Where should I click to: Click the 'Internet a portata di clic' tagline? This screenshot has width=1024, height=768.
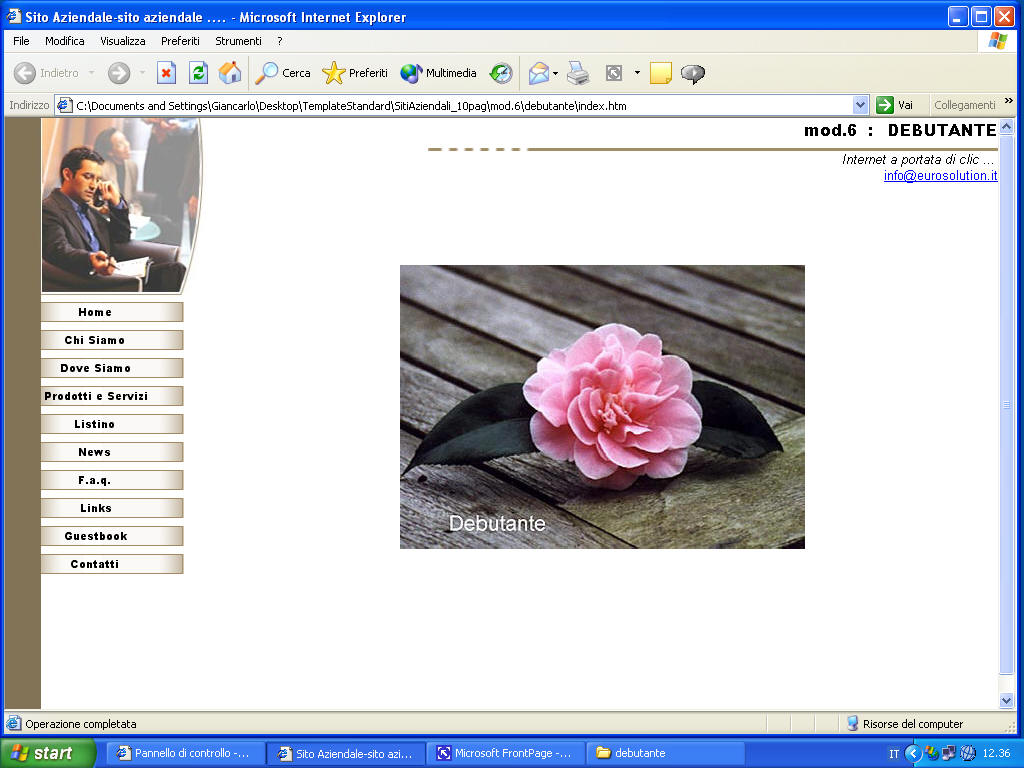(918, 159)
